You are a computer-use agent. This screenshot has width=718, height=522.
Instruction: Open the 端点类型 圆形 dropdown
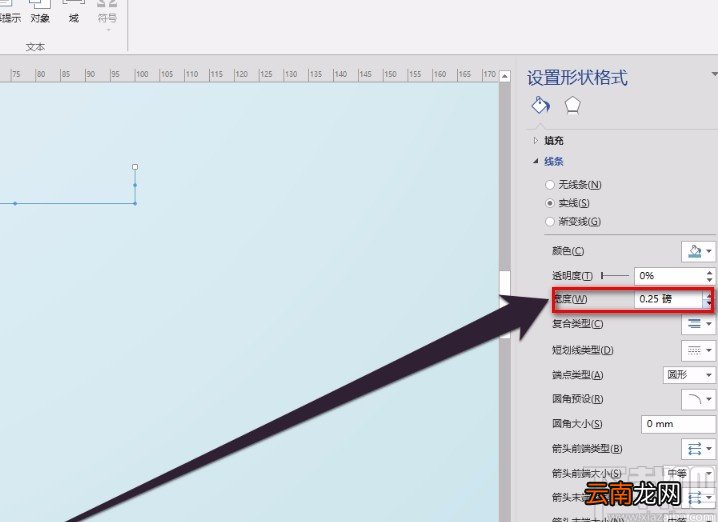689,375
